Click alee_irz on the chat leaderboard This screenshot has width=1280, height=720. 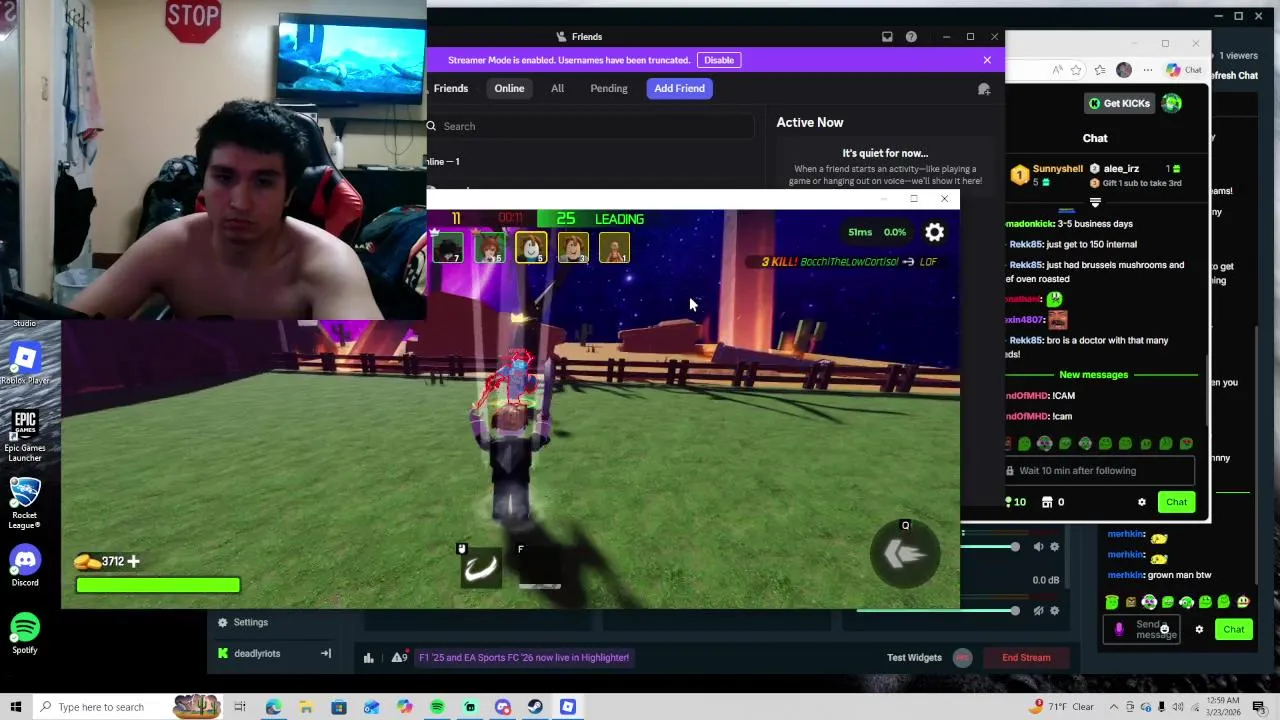pyautogui.click(x=1121, y=169)
